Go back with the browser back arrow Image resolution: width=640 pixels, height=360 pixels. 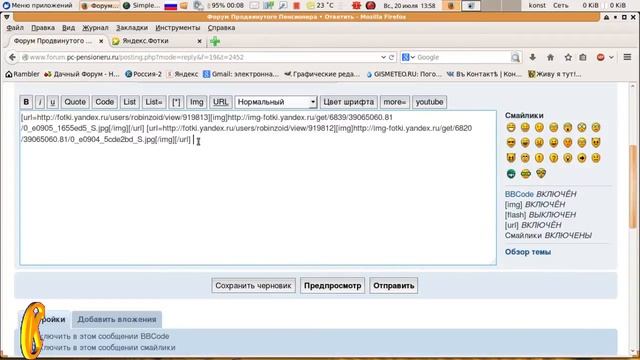(x=12, y=57)
